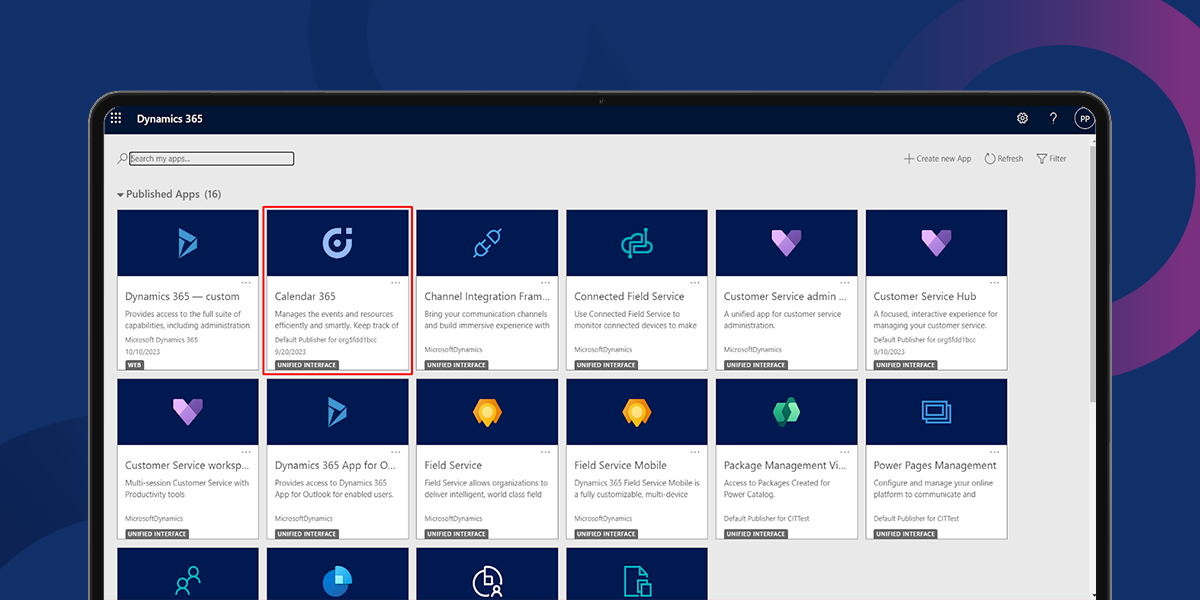
Task: Open more options on Dynamics 365 App for Outlook tile
Action: tap(395, 452)
